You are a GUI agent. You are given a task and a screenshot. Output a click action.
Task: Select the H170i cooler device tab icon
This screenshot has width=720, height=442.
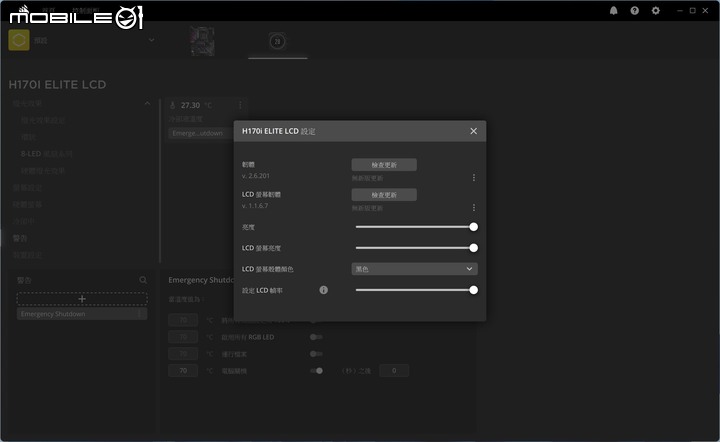tap(277, 41)
